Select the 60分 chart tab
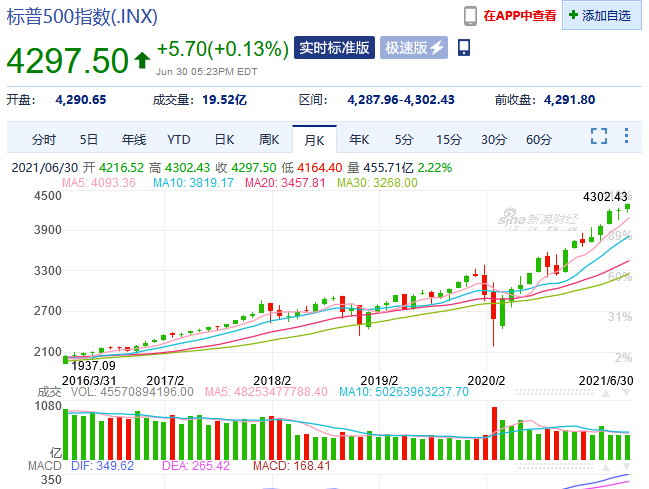The width and height of the screenshot is (649, 489). pyautogui.click(x=538, y=140)
